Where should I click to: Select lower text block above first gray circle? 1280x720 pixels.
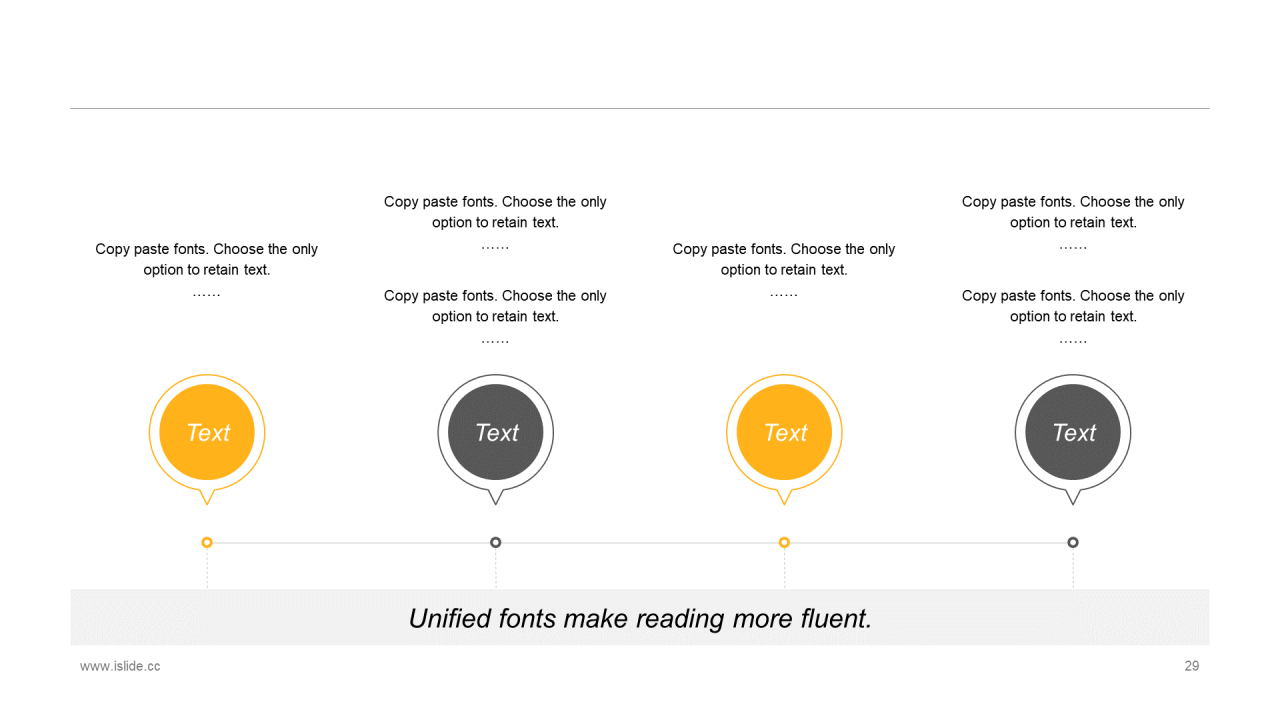[496, 318]
